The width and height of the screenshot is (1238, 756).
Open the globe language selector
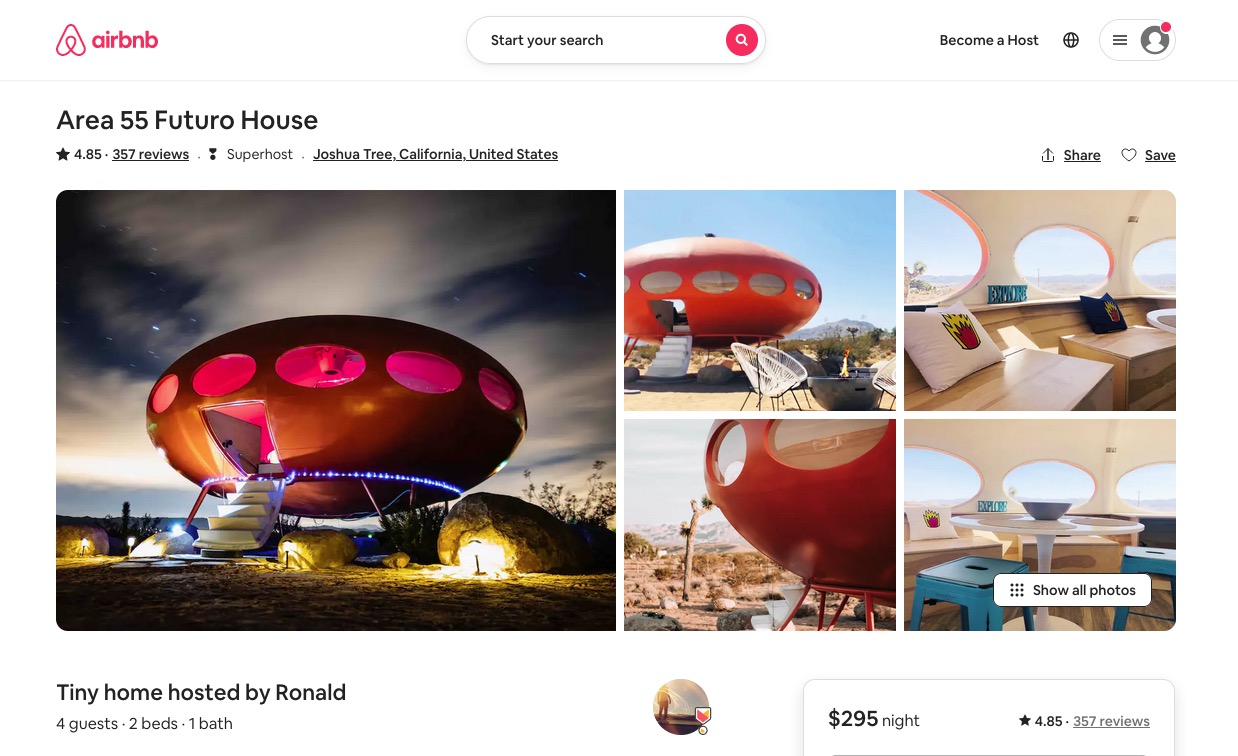1071,40
